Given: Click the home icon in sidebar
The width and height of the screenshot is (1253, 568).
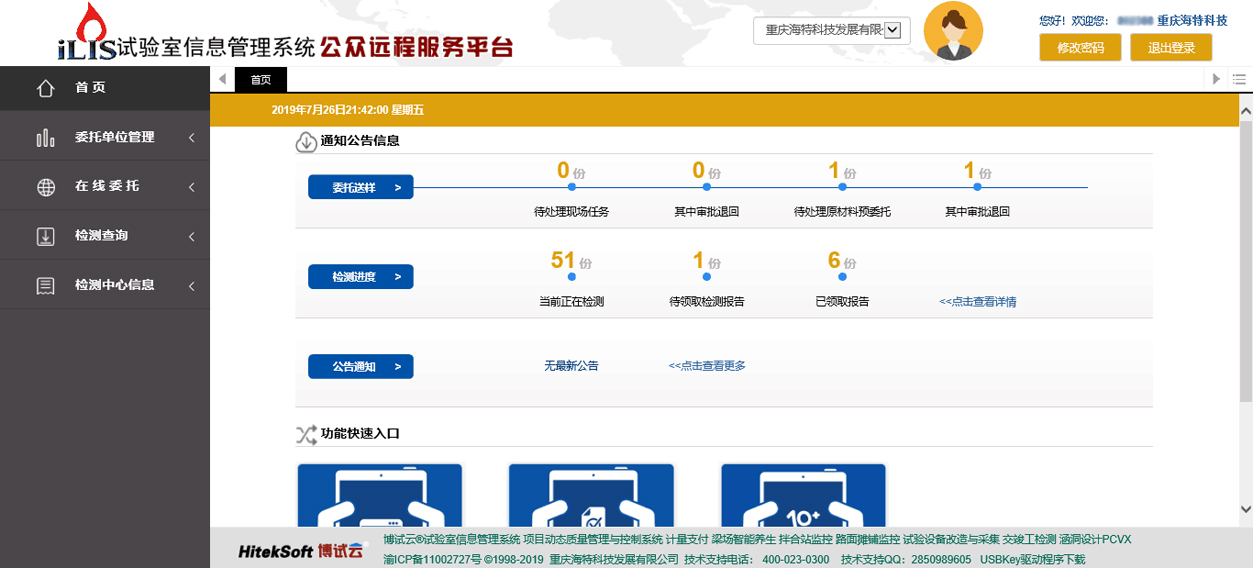Looking at the screenshot, I should pos(45,89).
